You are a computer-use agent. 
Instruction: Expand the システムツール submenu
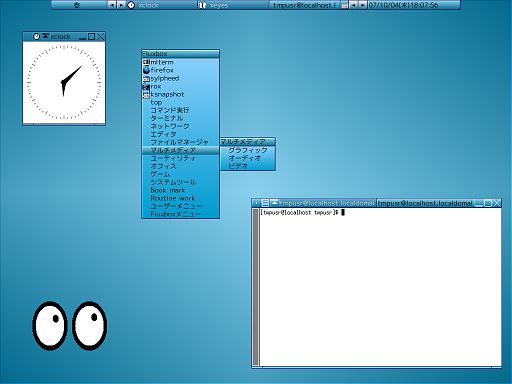point(180,182)
